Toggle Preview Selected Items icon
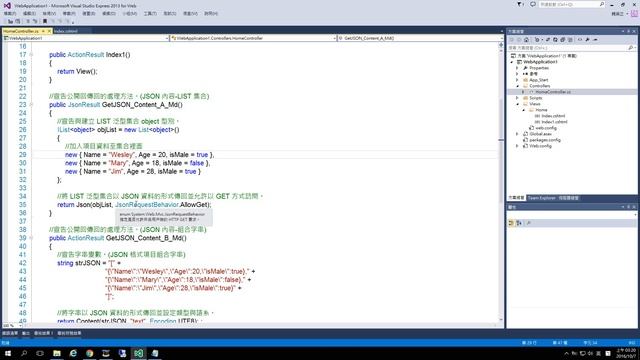 (x=595, y=40)
